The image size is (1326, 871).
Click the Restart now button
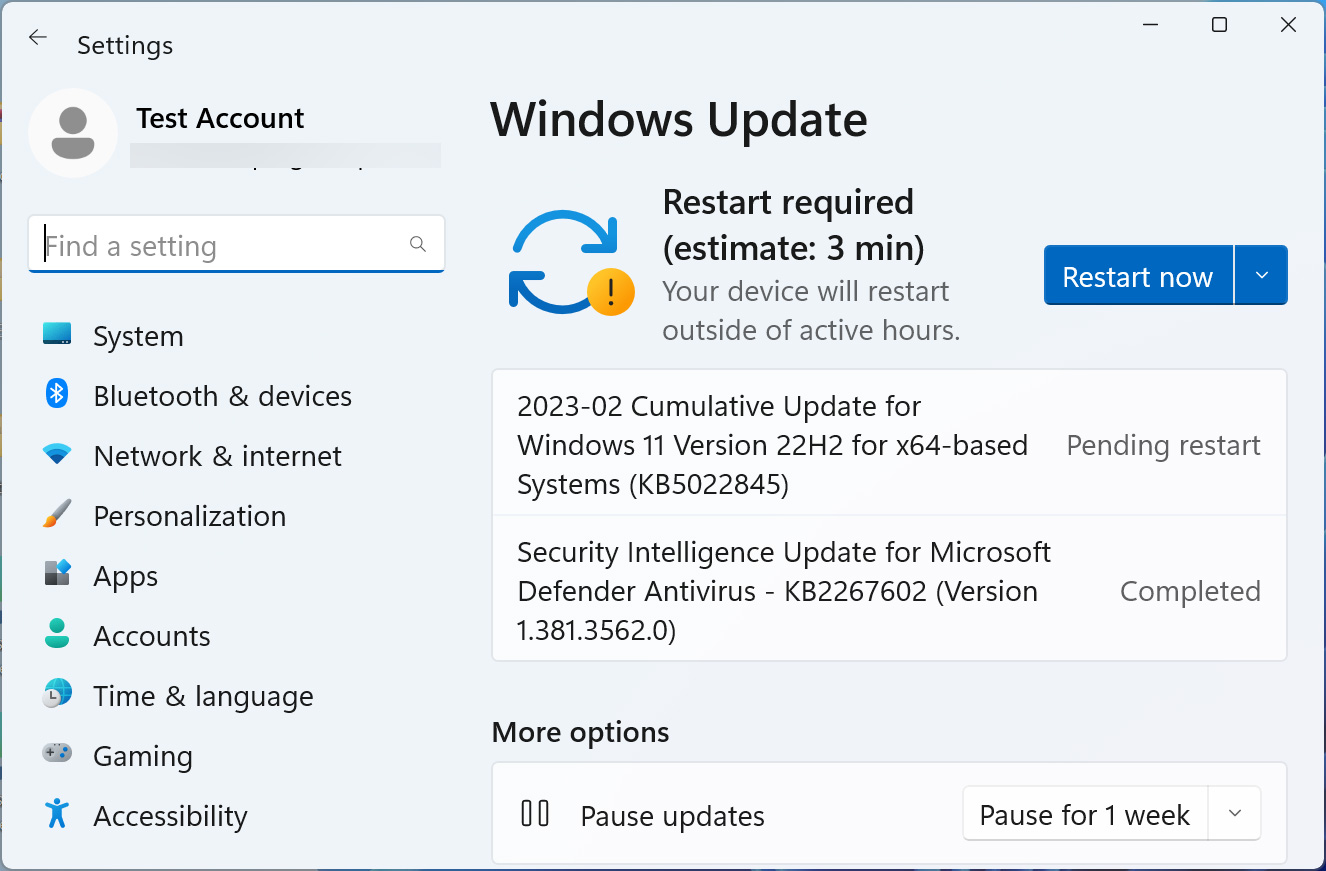1138,275
